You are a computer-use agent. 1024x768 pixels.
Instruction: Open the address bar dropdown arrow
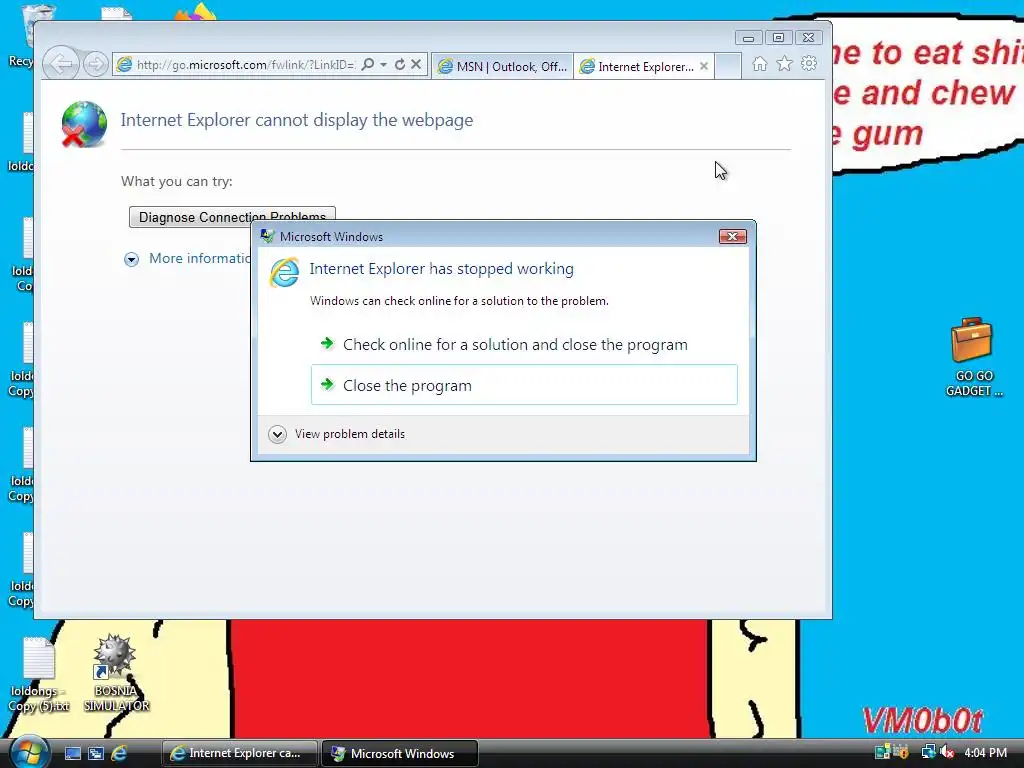pos(383,64)
